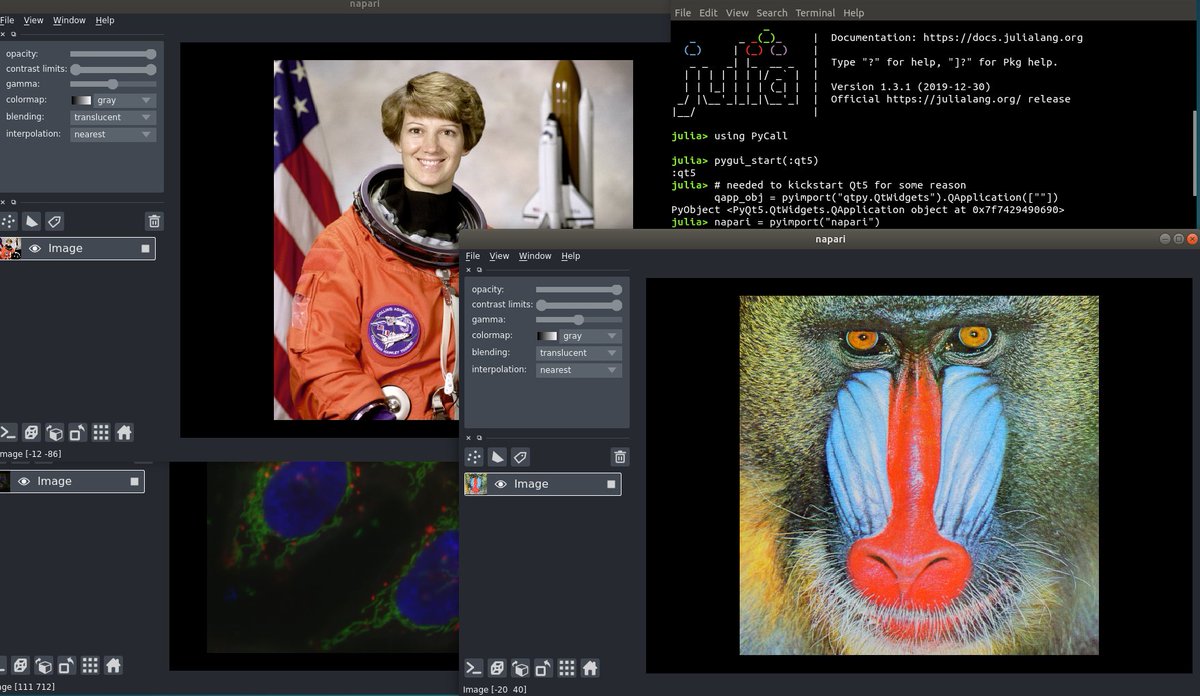This screenshot has width=1200, height=696.
Task: Open interpolation dropdown in the astronaut window
Action: click(x=113, y=134)
